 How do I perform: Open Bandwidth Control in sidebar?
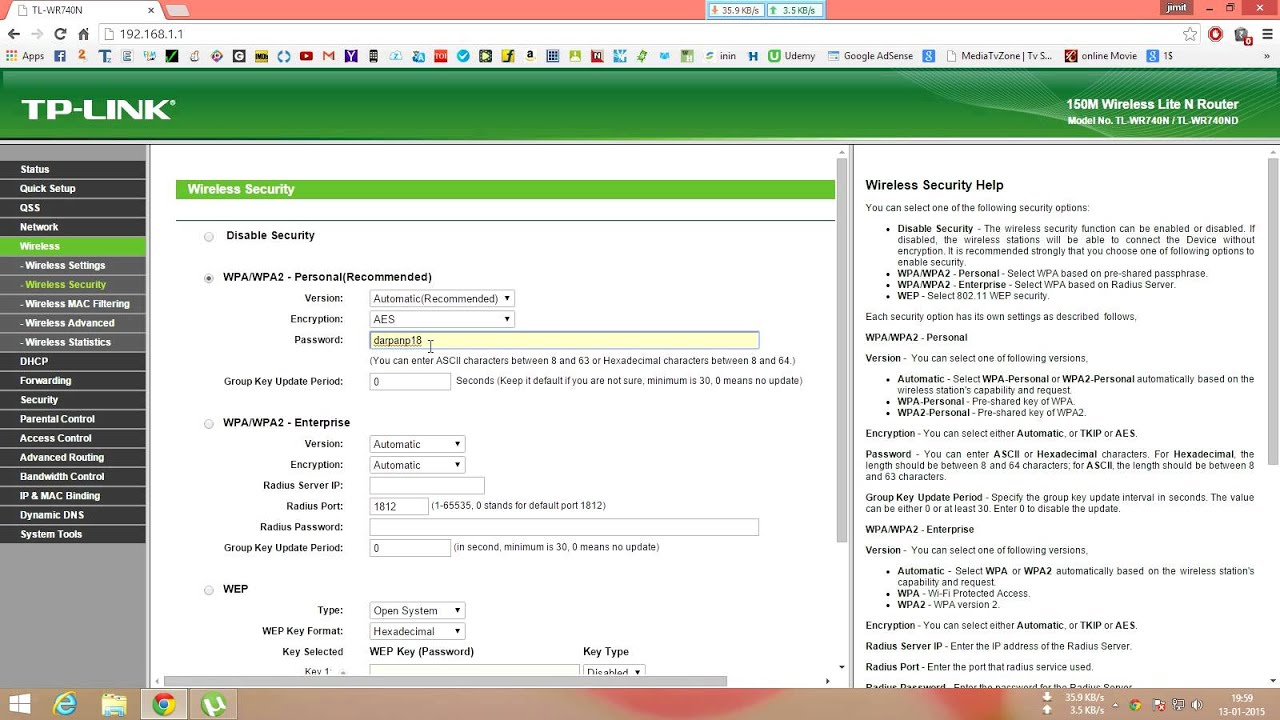[x=73, y=476]
